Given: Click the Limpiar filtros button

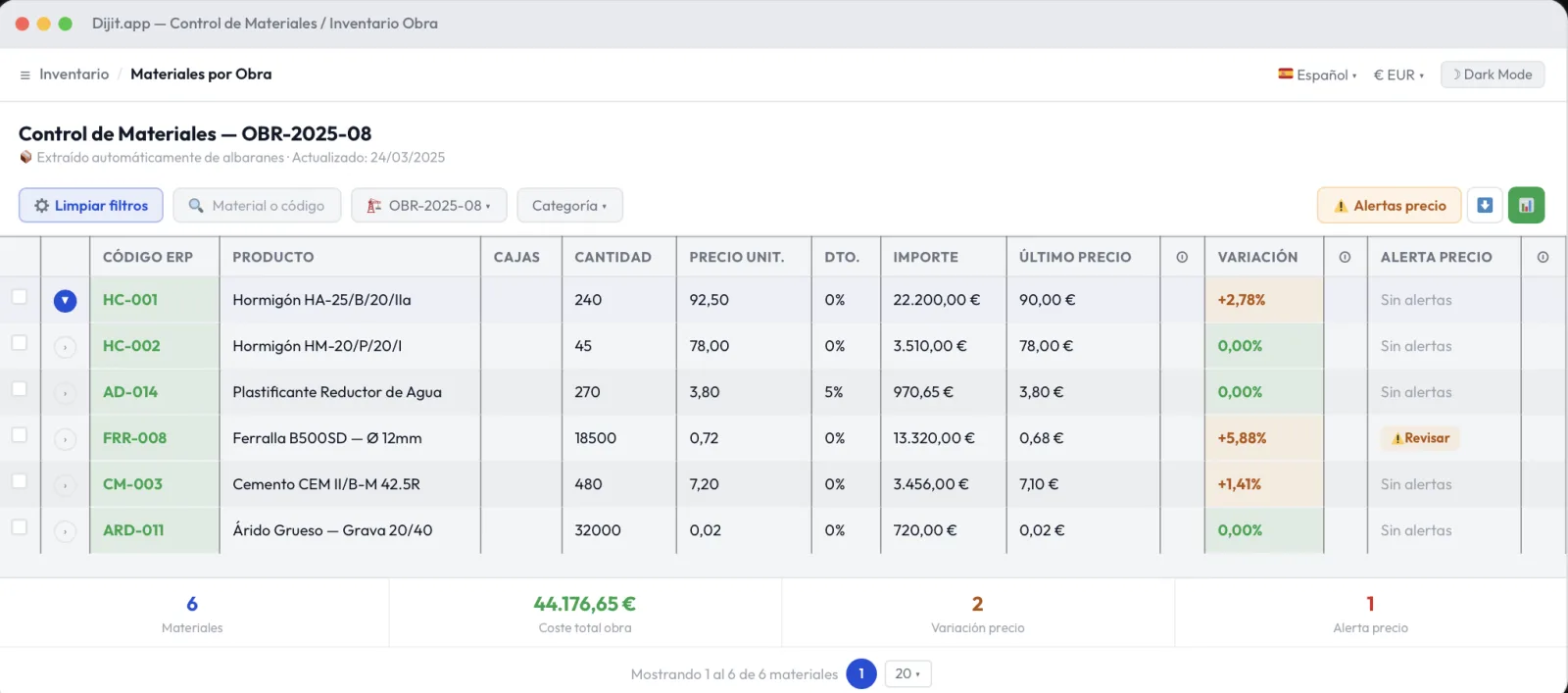Looking at the screenshot, I should (x=91, y=206).
